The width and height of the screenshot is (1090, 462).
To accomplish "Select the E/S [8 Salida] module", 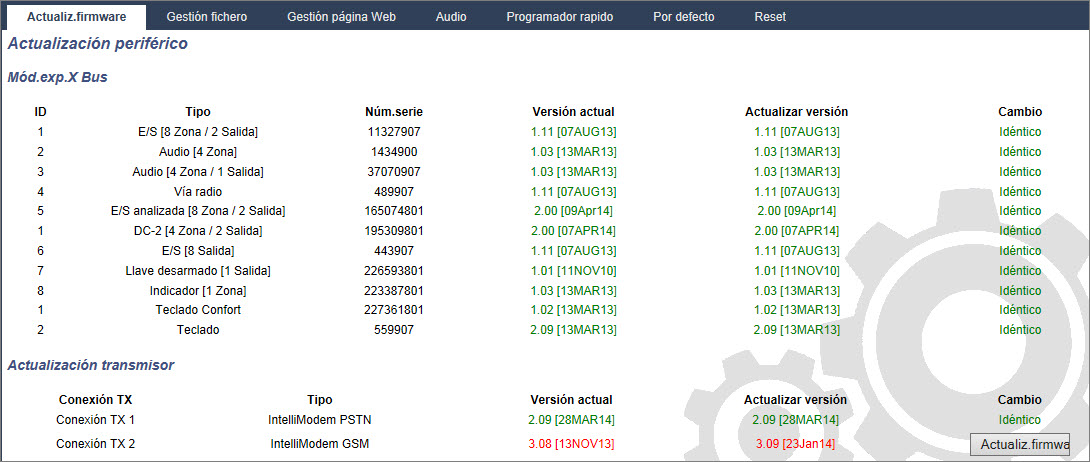I will click(198, 250).
